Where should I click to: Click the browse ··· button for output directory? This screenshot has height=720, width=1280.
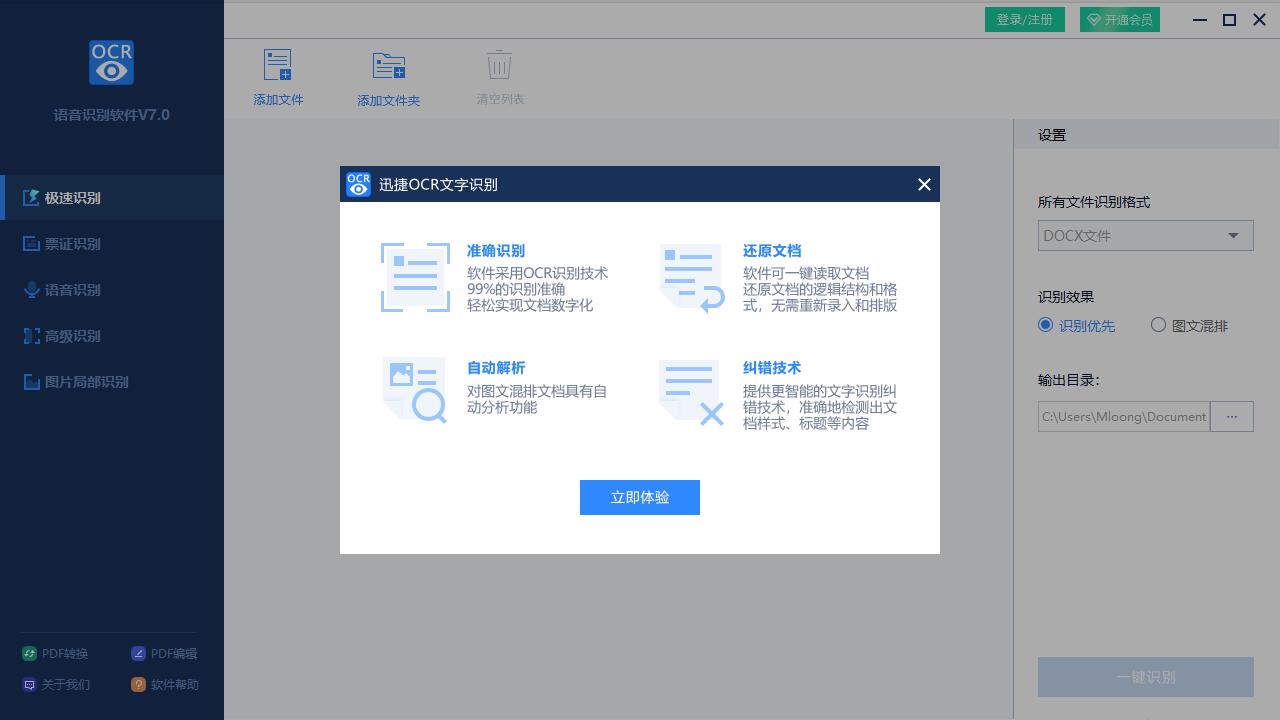(x=1231, y=416)
